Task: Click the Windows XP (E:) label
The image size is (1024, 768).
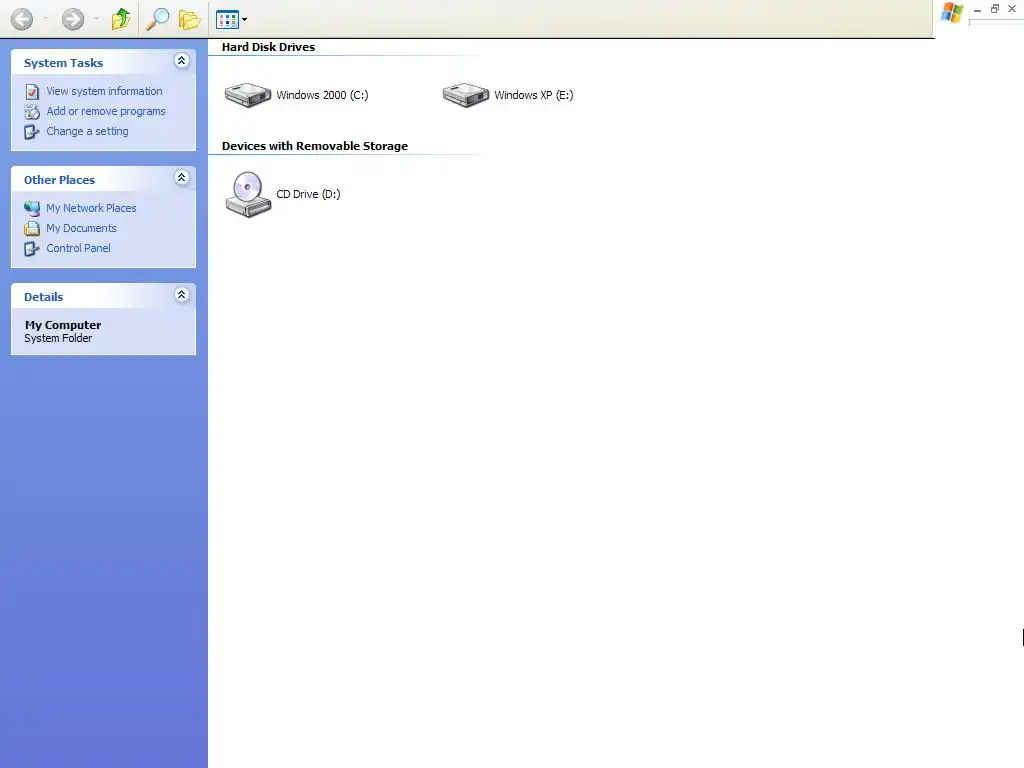Action: [x=534, y=95]
